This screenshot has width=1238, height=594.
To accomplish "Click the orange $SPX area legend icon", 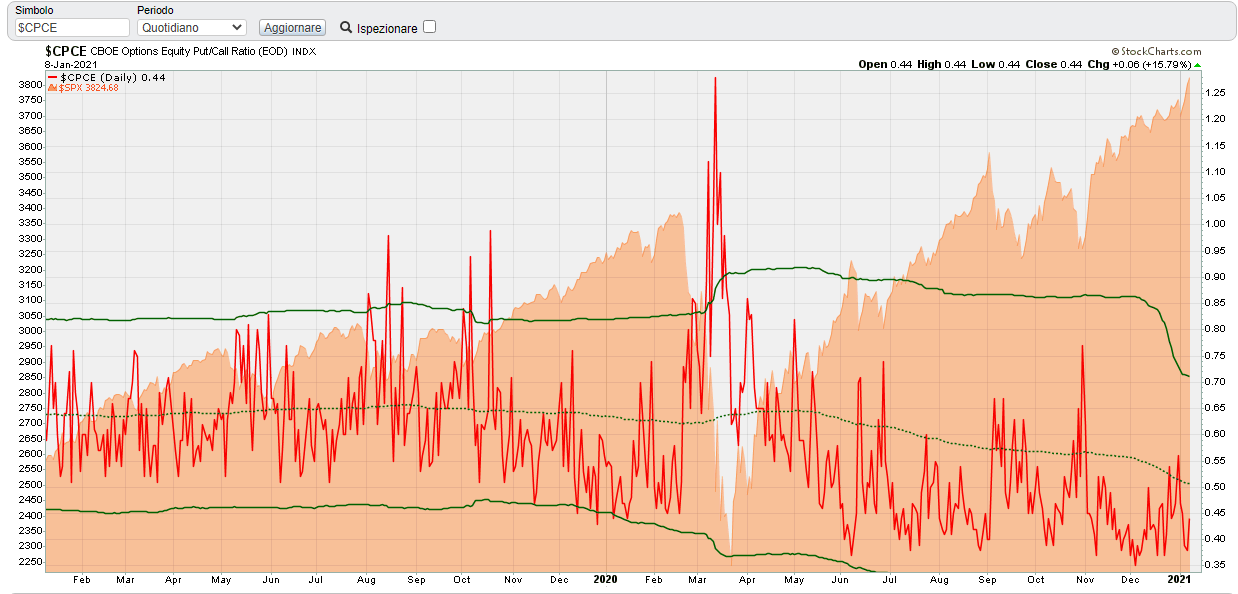I will pyautogui.click(x=52, y=88).
